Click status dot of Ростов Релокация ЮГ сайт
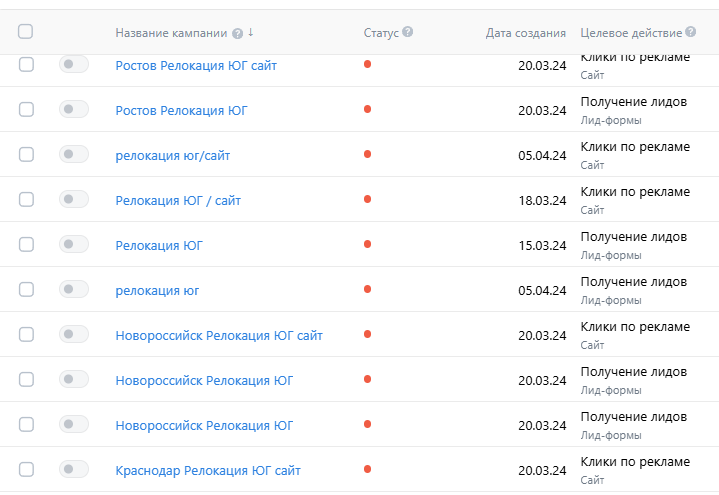This screenshot has width=719, height=495. (367, 64)
